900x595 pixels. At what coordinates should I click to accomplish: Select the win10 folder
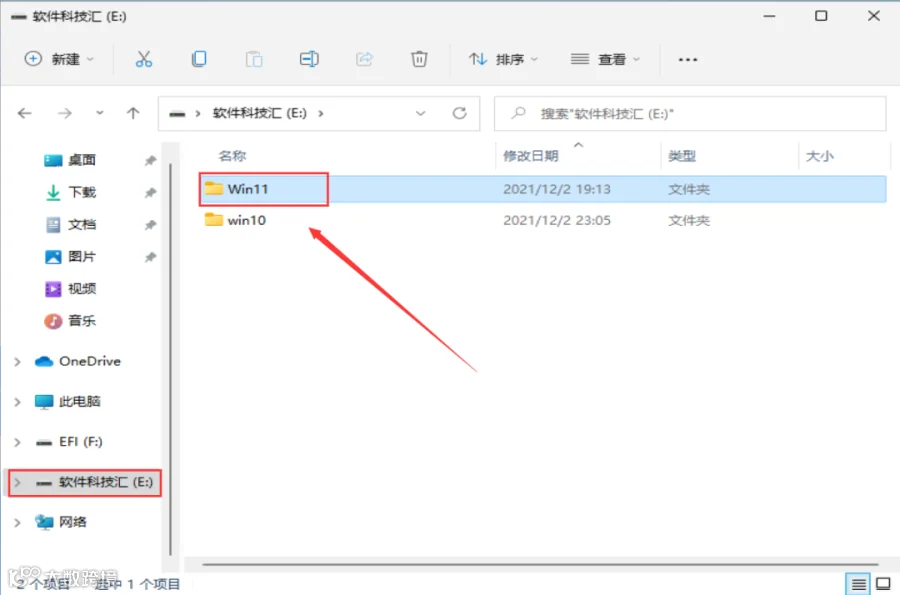tap(247, 220)
